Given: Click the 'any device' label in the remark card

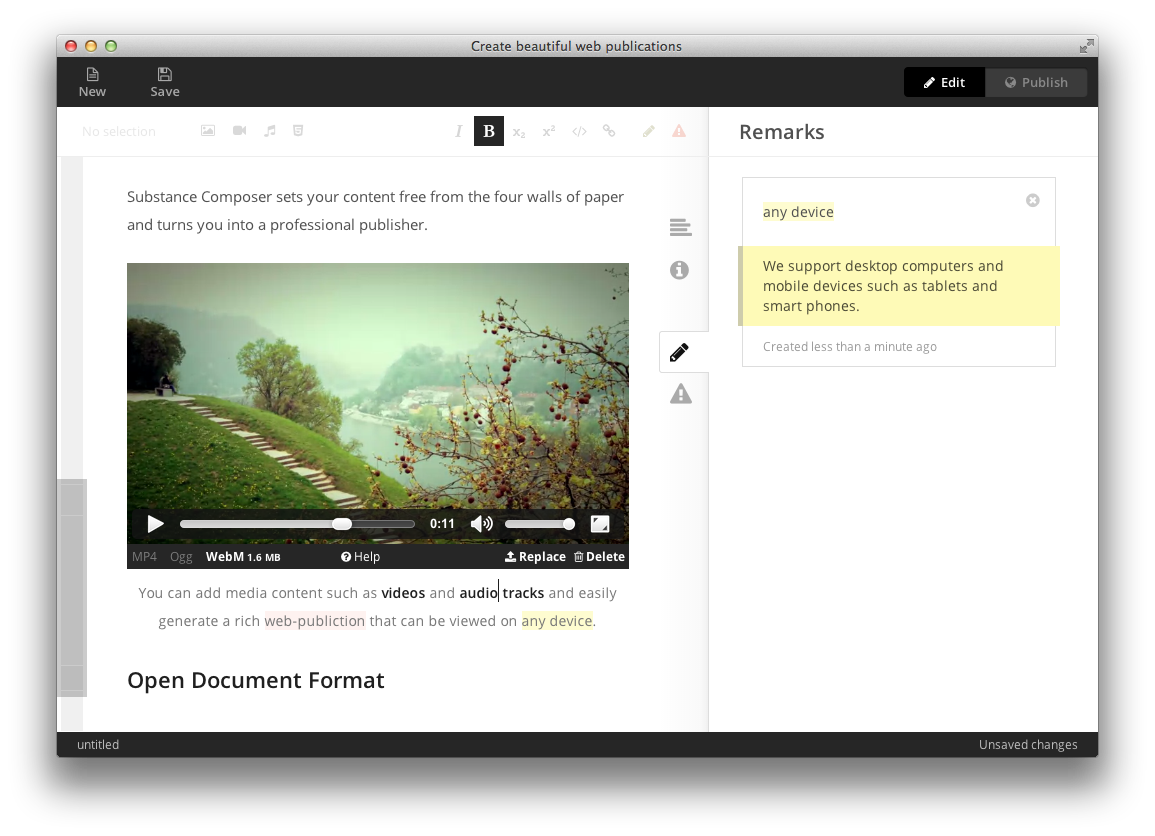Looking at the screenshot, I should coord(798,212).
